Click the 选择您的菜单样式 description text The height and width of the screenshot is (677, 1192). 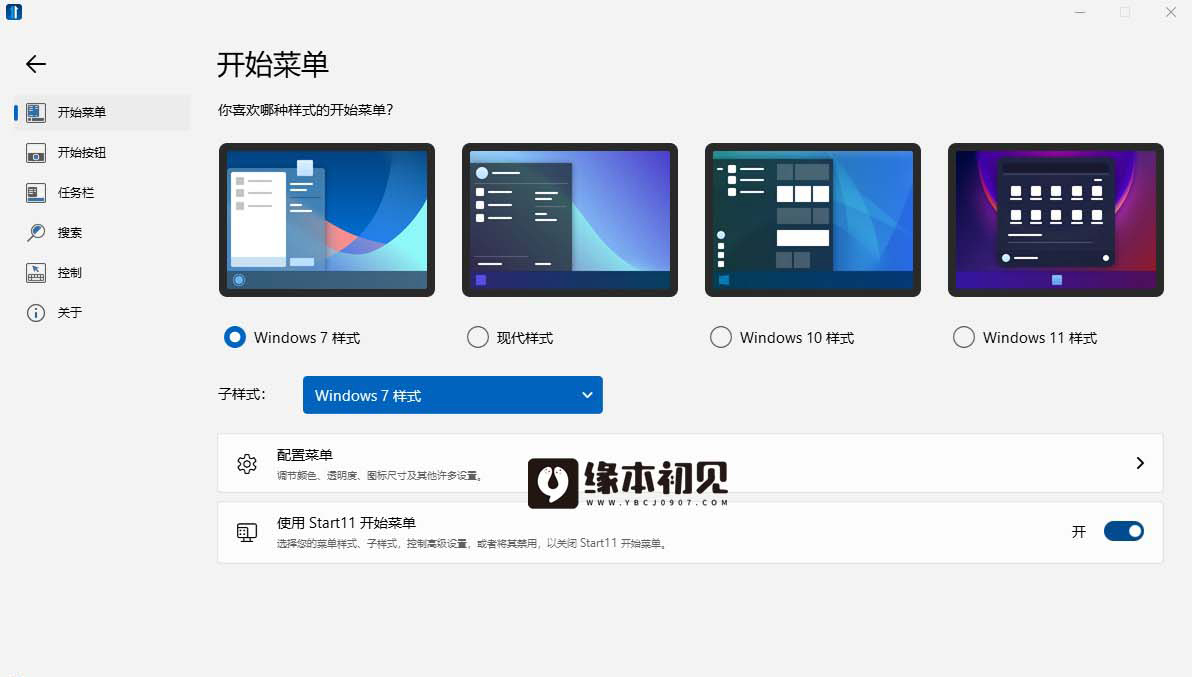(472, 543)
